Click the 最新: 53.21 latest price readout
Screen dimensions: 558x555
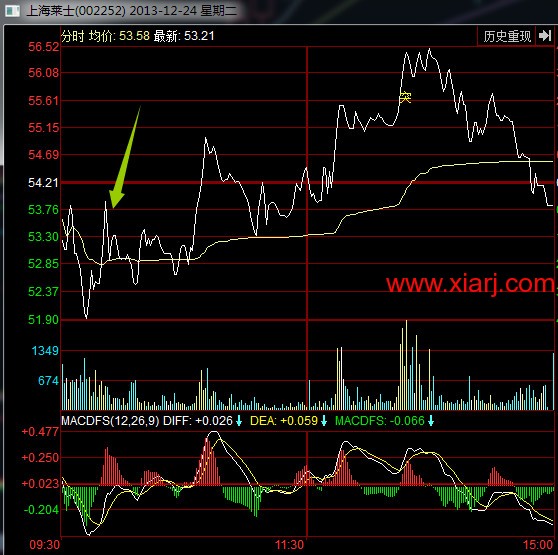184,36
